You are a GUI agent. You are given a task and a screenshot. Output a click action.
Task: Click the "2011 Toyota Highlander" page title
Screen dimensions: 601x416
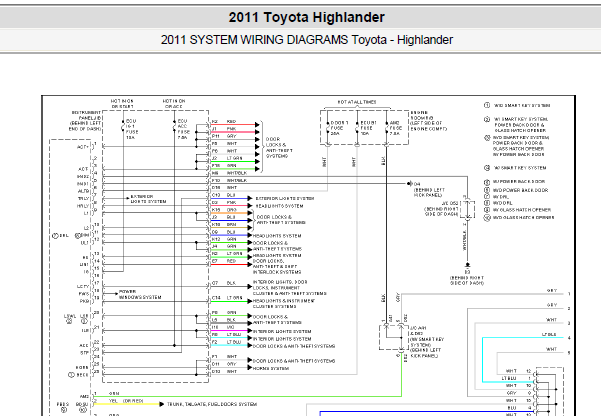(307, 17)
